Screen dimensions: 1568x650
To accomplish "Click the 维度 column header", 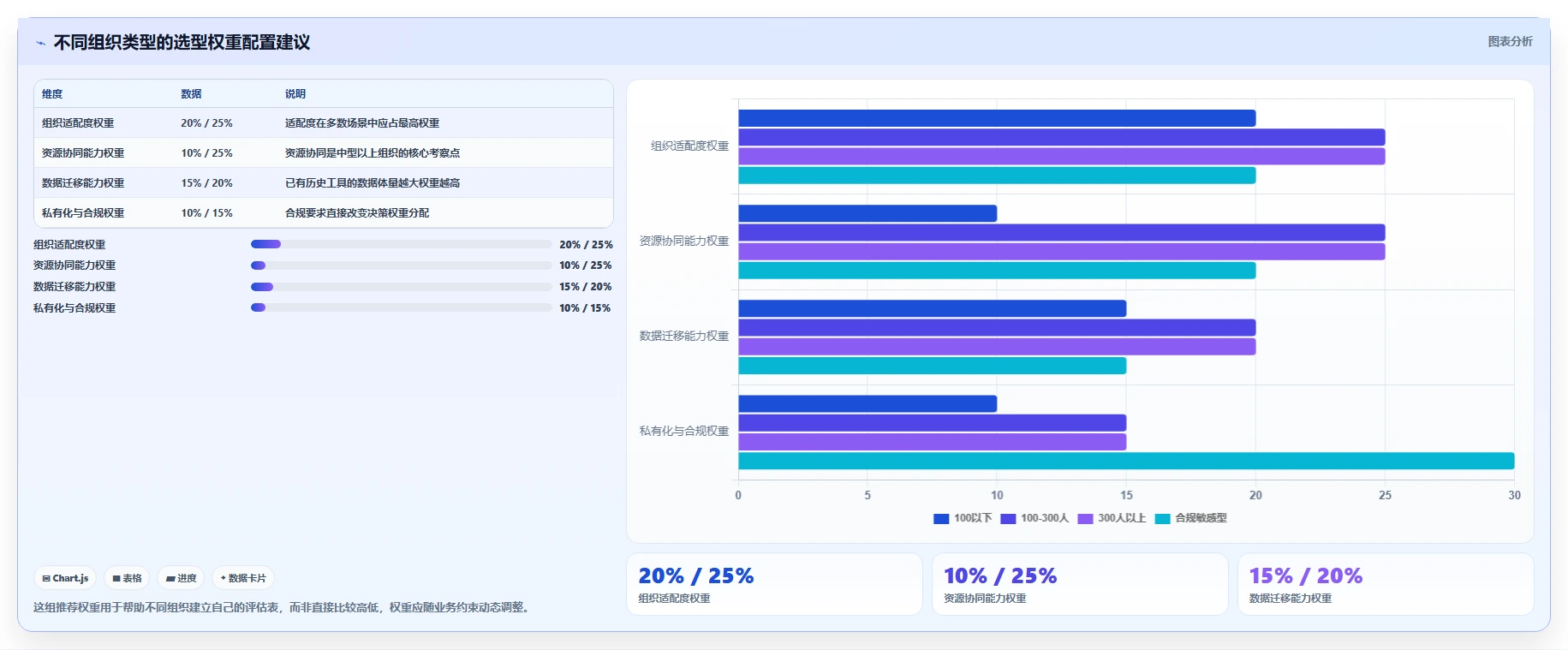I will coord(52,94).
